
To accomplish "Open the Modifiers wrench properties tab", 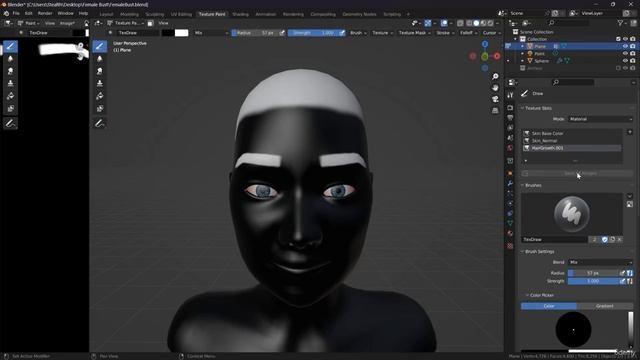I will [x=510, y=183].
